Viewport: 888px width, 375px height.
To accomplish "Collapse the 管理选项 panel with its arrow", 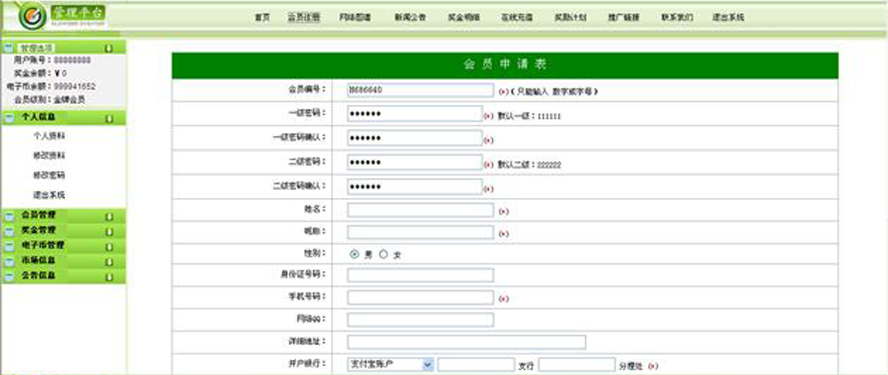I will [x=109, y=49].
